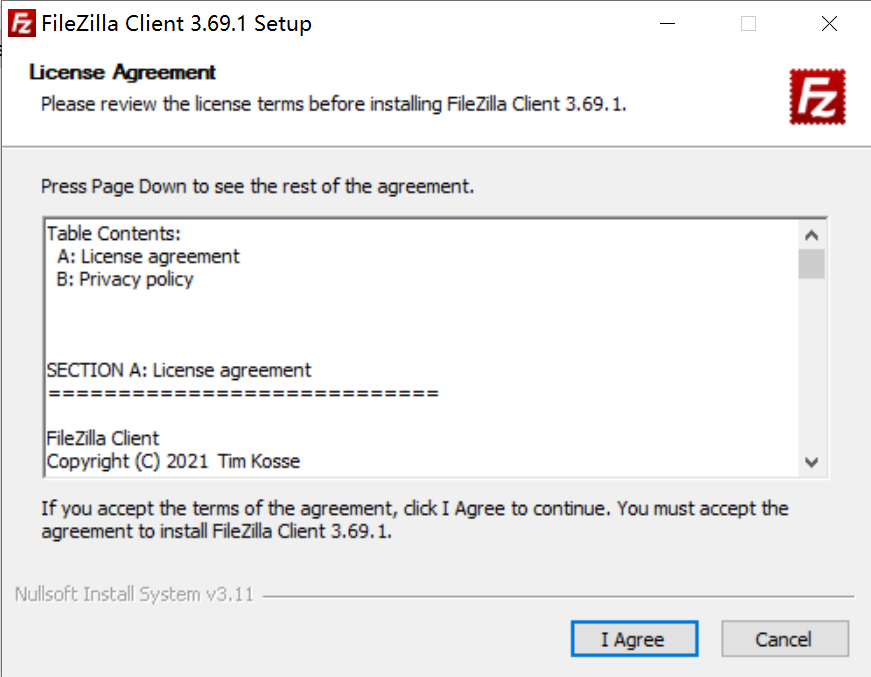Click the 'Nullsoft Install System v3.11' label
871x677 pixels.
click(134, 595)
